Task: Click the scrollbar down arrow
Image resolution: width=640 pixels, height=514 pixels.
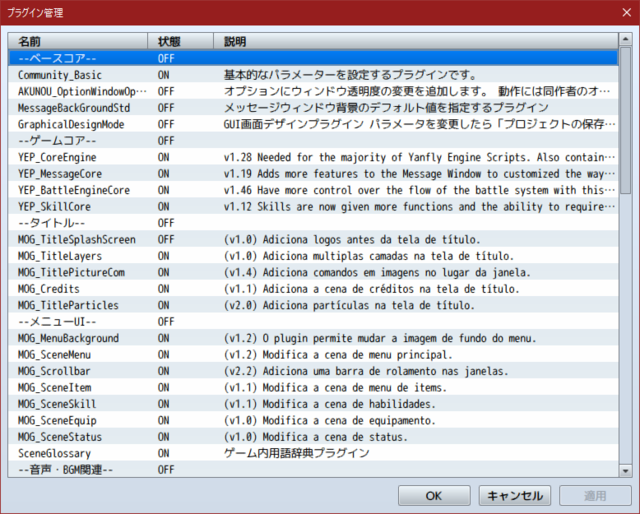Action: [625, 471]
